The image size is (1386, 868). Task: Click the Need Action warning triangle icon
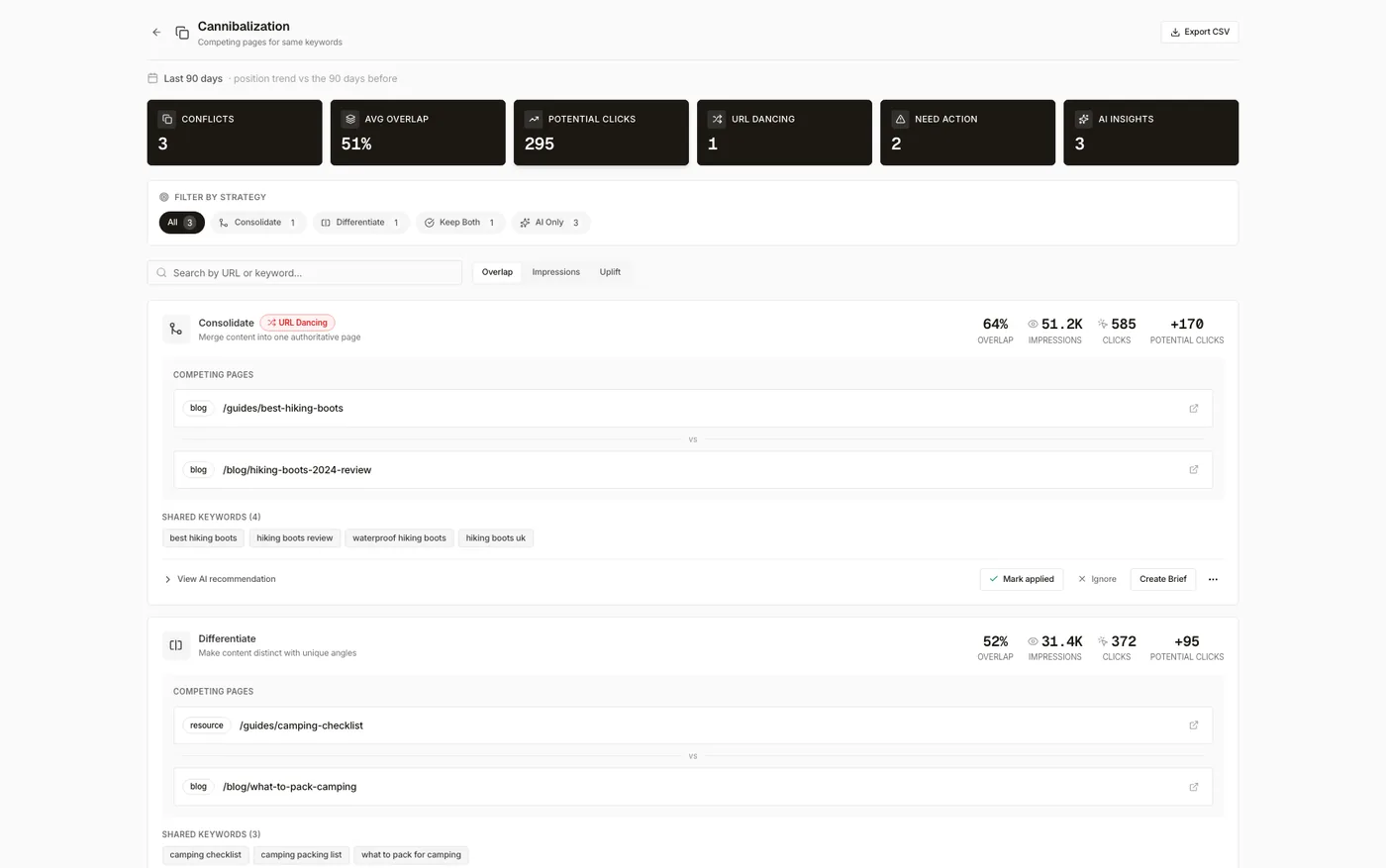[900, 119]
